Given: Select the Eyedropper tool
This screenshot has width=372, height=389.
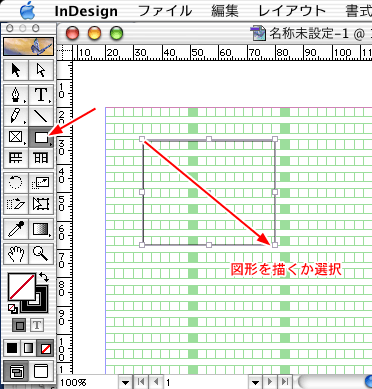Looking at the screenshot, I should (x=16, y=229).
